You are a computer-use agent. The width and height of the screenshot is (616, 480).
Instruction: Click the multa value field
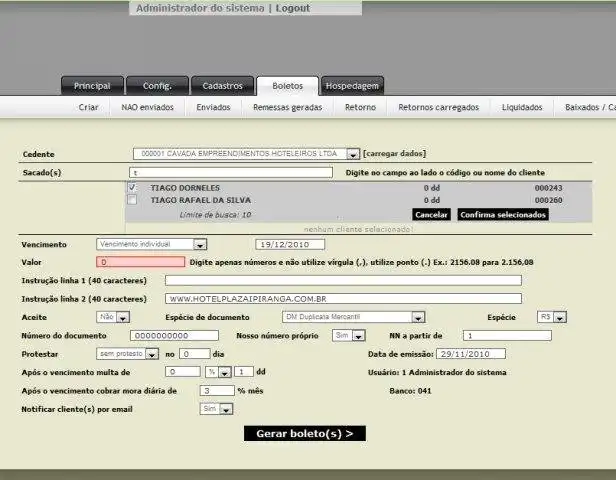pyautogui.click(x=183, y=372)
